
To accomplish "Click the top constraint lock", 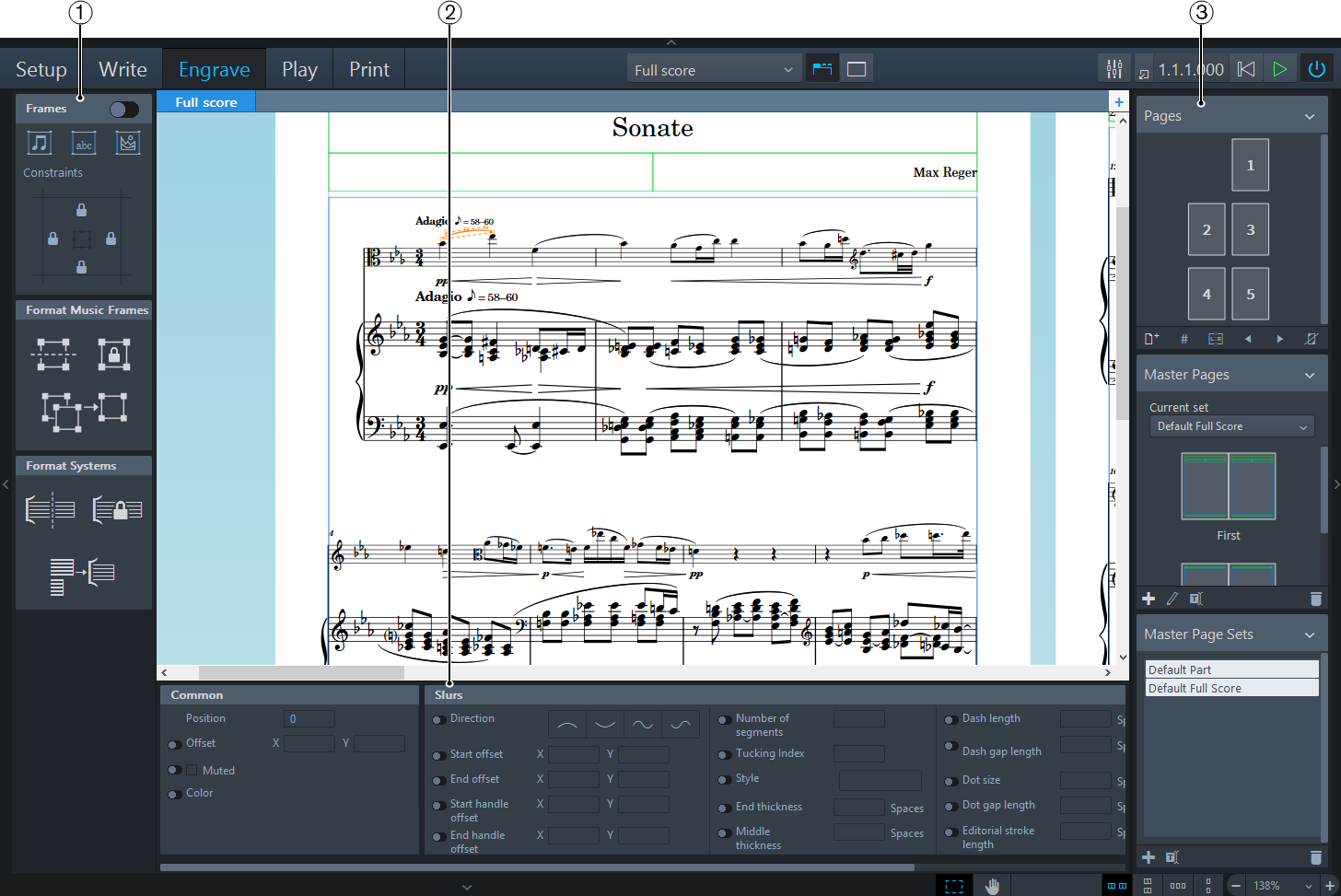I will tap(81, 210).
